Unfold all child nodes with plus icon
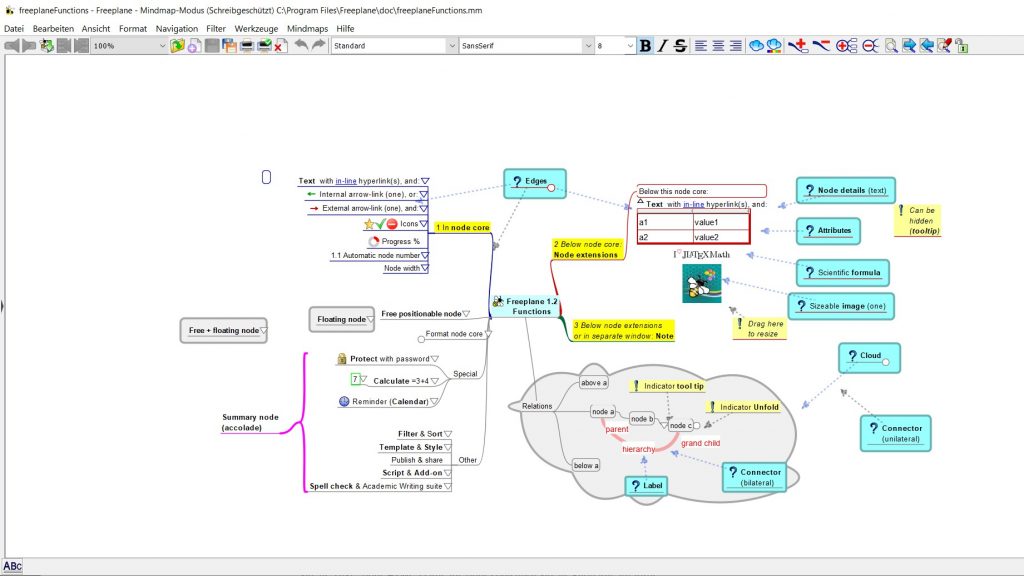The image size is (1024, 576). 846,46
